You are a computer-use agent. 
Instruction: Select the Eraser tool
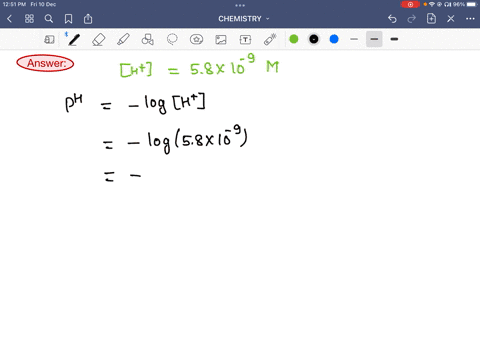99,39
